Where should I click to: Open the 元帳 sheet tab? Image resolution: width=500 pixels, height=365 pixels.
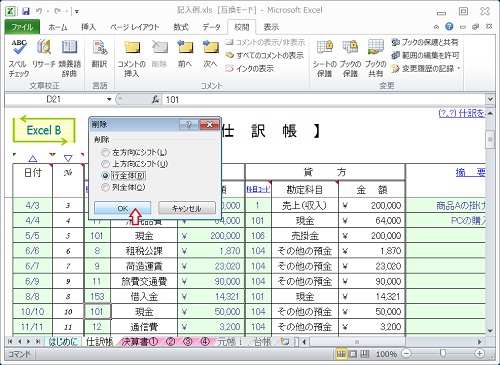(x=229, y=342)
